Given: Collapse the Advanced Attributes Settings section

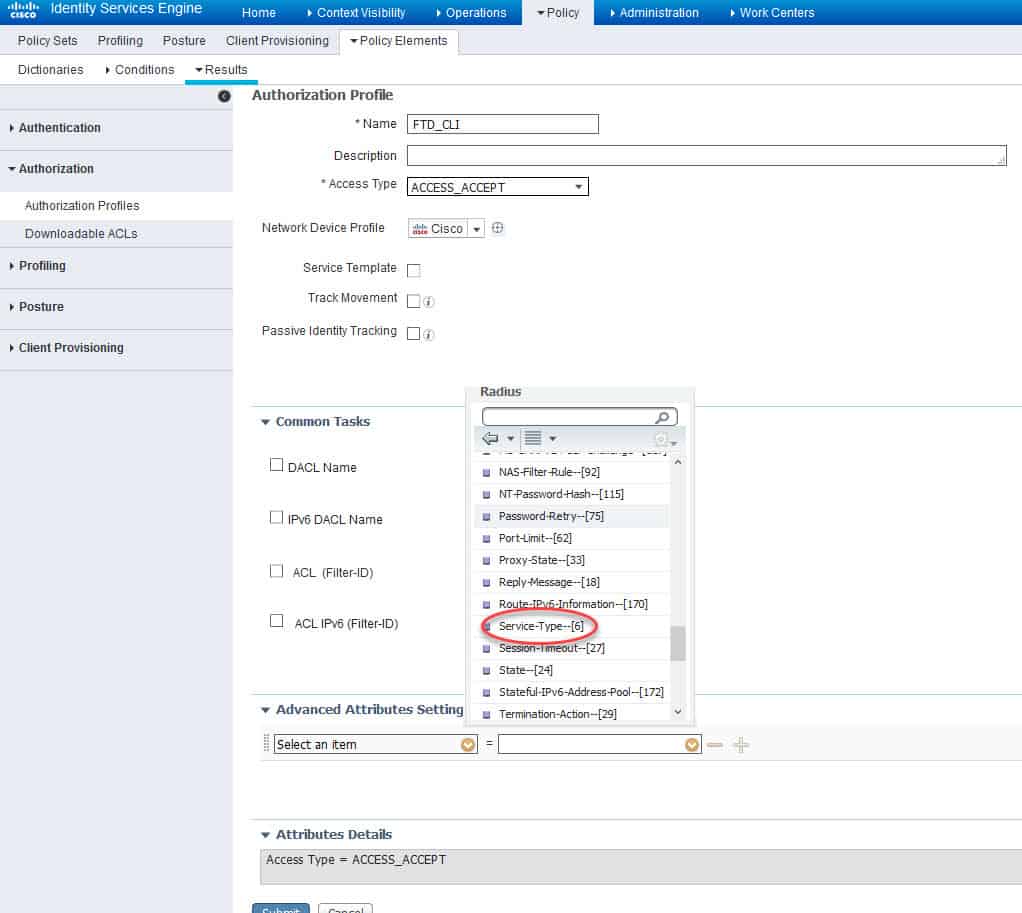Looking at the screenshot, I should (265, 710).
